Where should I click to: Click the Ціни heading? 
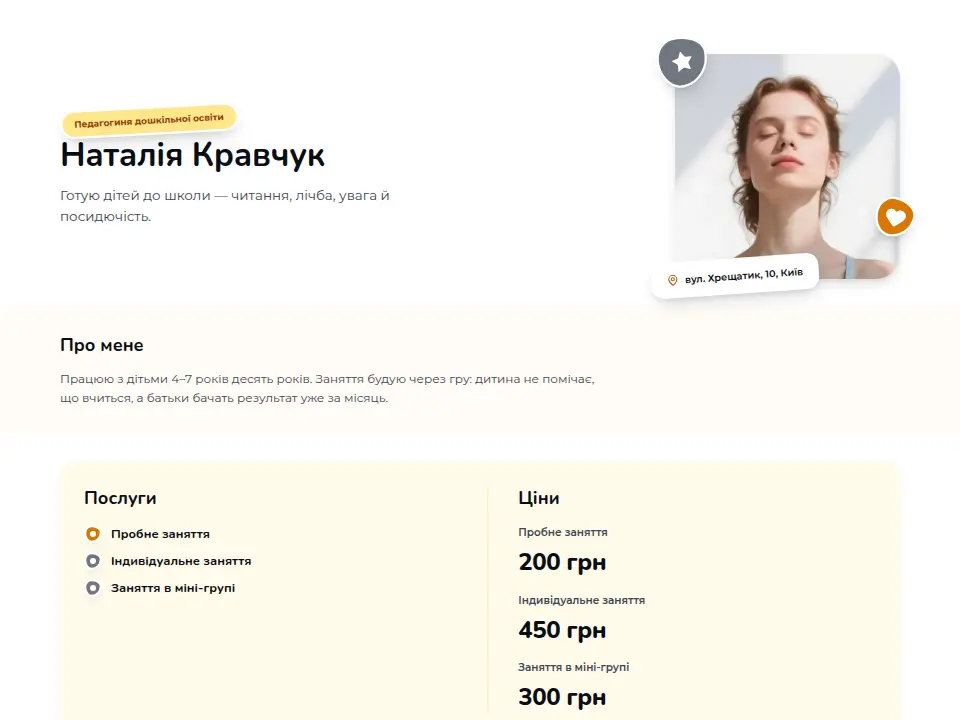point(539,498)
